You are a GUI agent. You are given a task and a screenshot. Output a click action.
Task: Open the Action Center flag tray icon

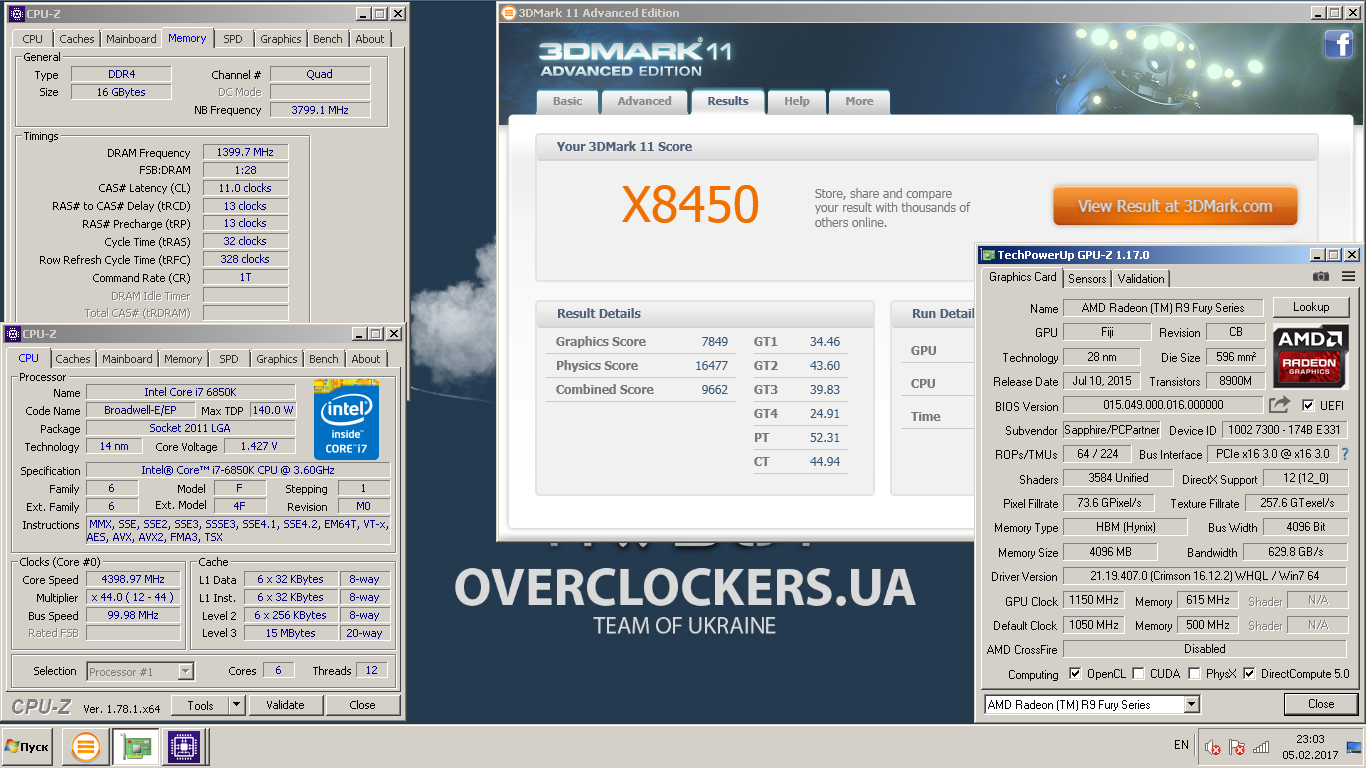click(x=1237, y=747)
